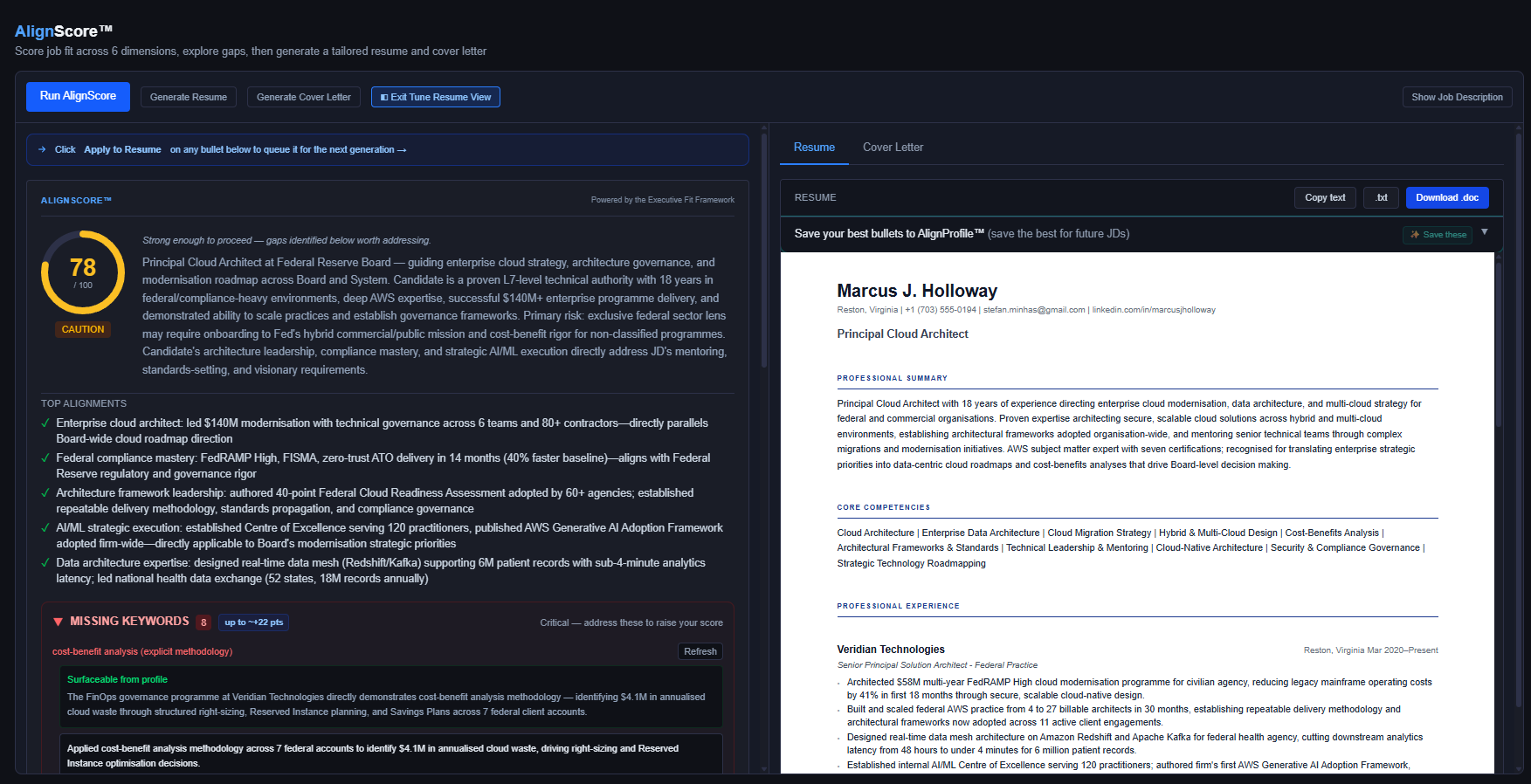Click Generate Cover Letter

(x=304, y=97)
